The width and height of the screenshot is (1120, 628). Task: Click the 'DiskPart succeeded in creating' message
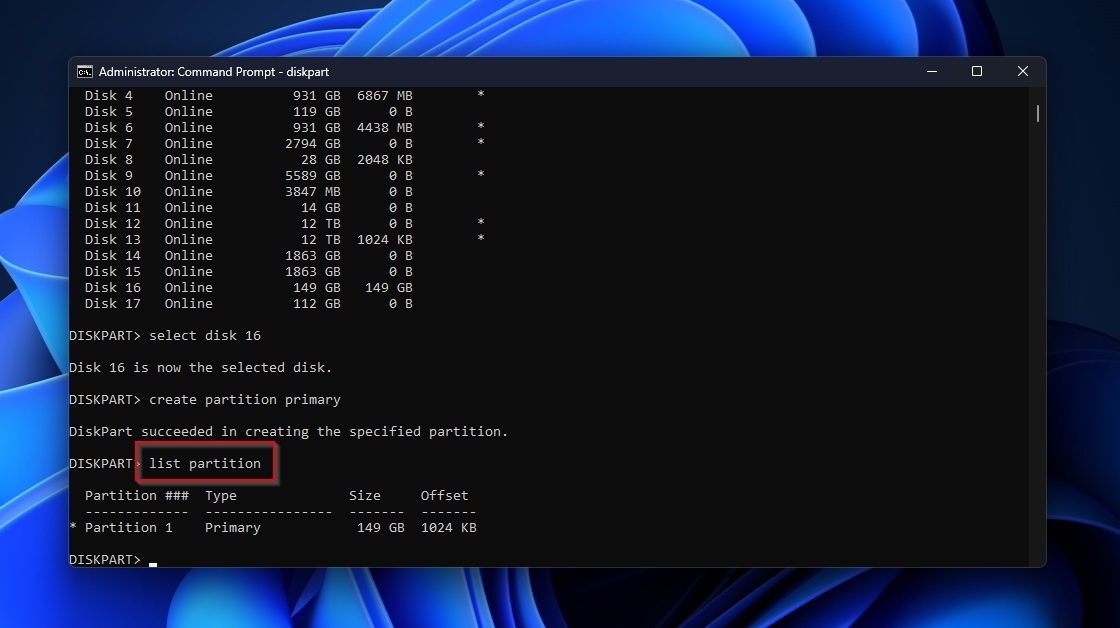(288, 432)
